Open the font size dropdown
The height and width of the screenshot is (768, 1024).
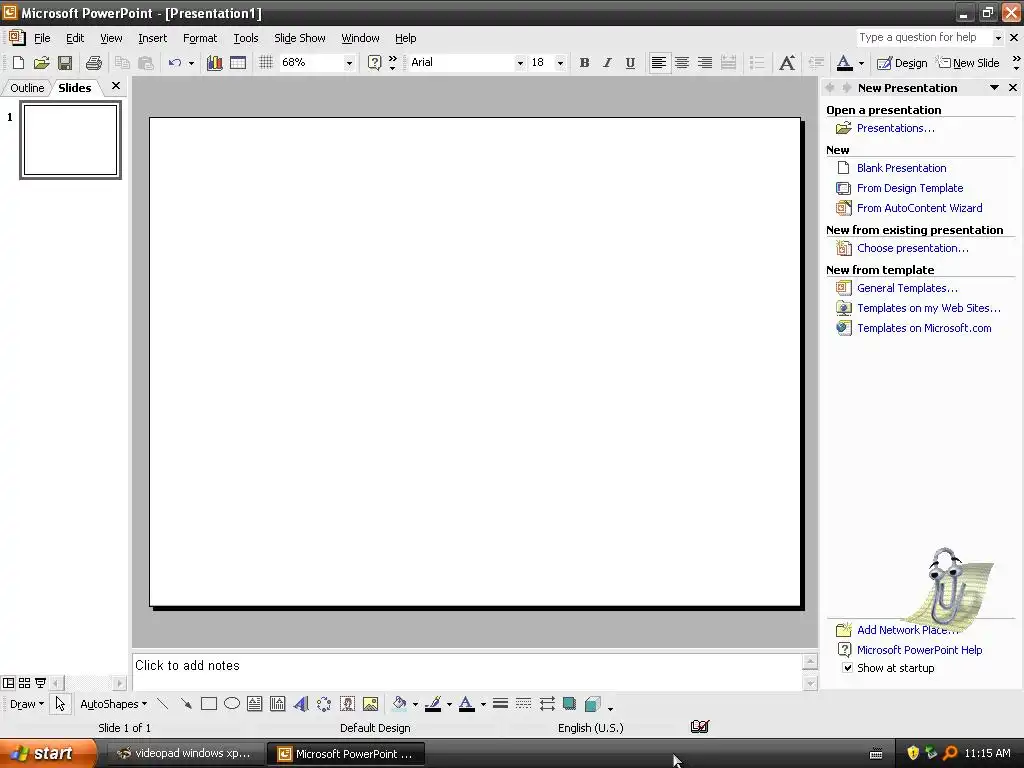point(560,63)
